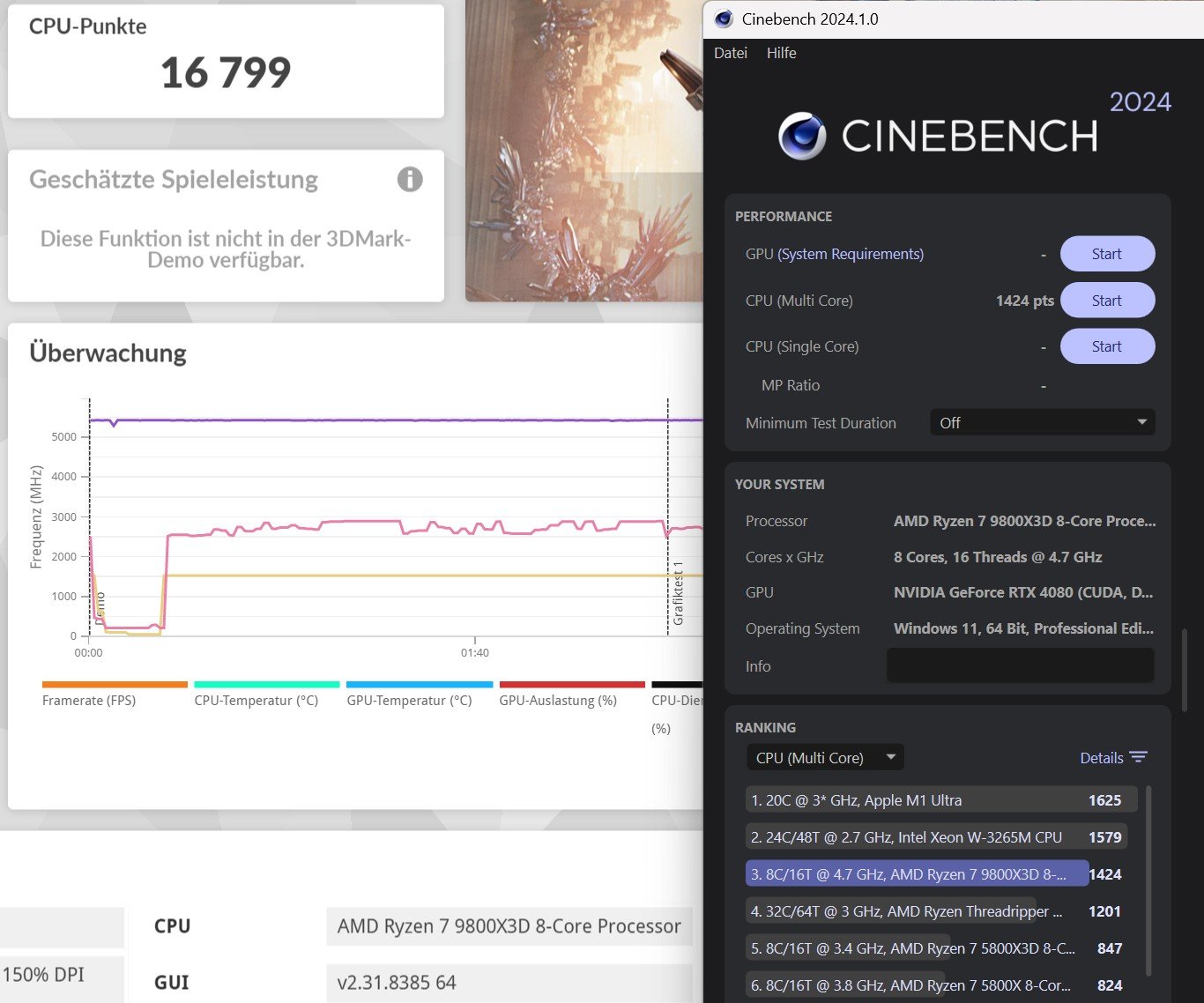The height and width of the screenshot is (1003, 1204).
Task: Open the System Requirements link
Action: click(851, 254)
